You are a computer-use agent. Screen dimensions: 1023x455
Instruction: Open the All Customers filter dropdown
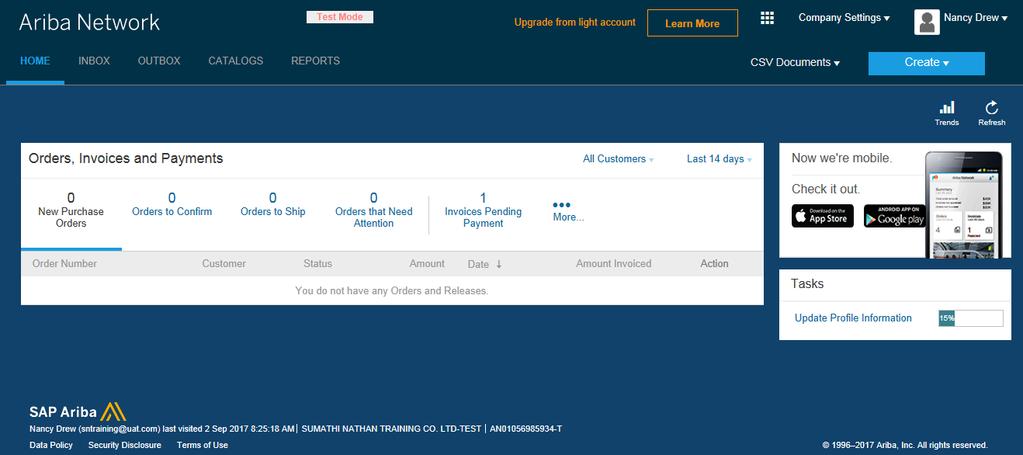click(618, 159)
